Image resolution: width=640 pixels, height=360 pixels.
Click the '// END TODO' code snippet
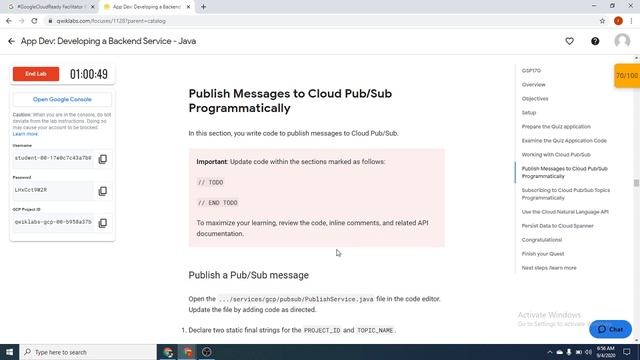pos(218,203)
